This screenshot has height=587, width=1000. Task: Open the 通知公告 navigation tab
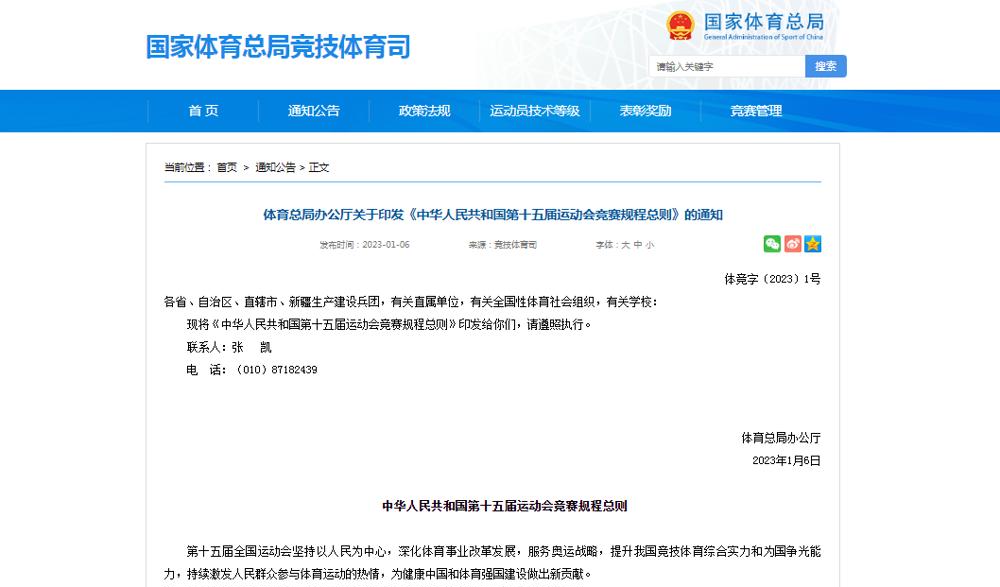[x=314, y=111]
